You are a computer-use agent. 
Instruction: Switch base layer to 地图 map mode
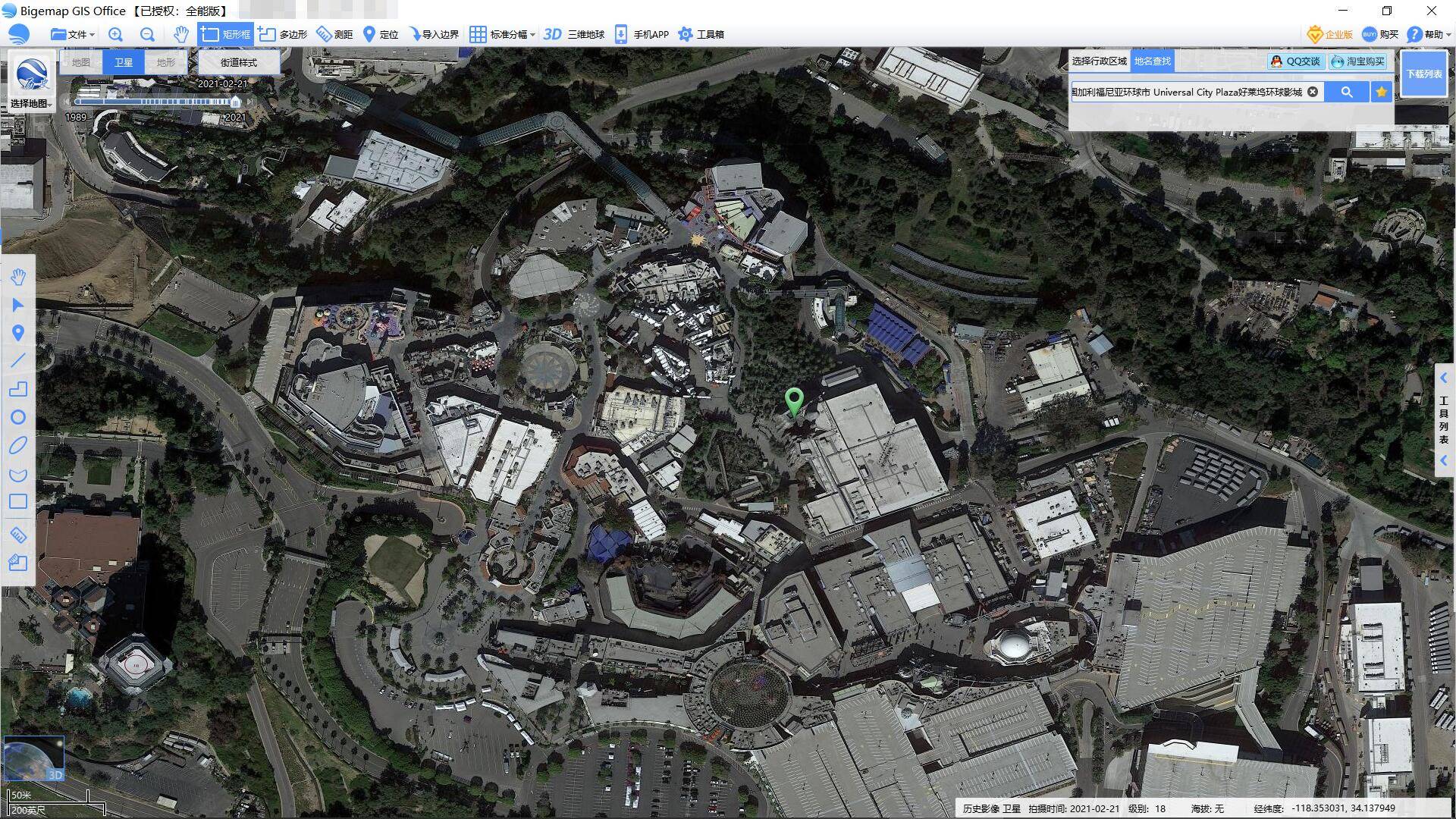point(81,62)
